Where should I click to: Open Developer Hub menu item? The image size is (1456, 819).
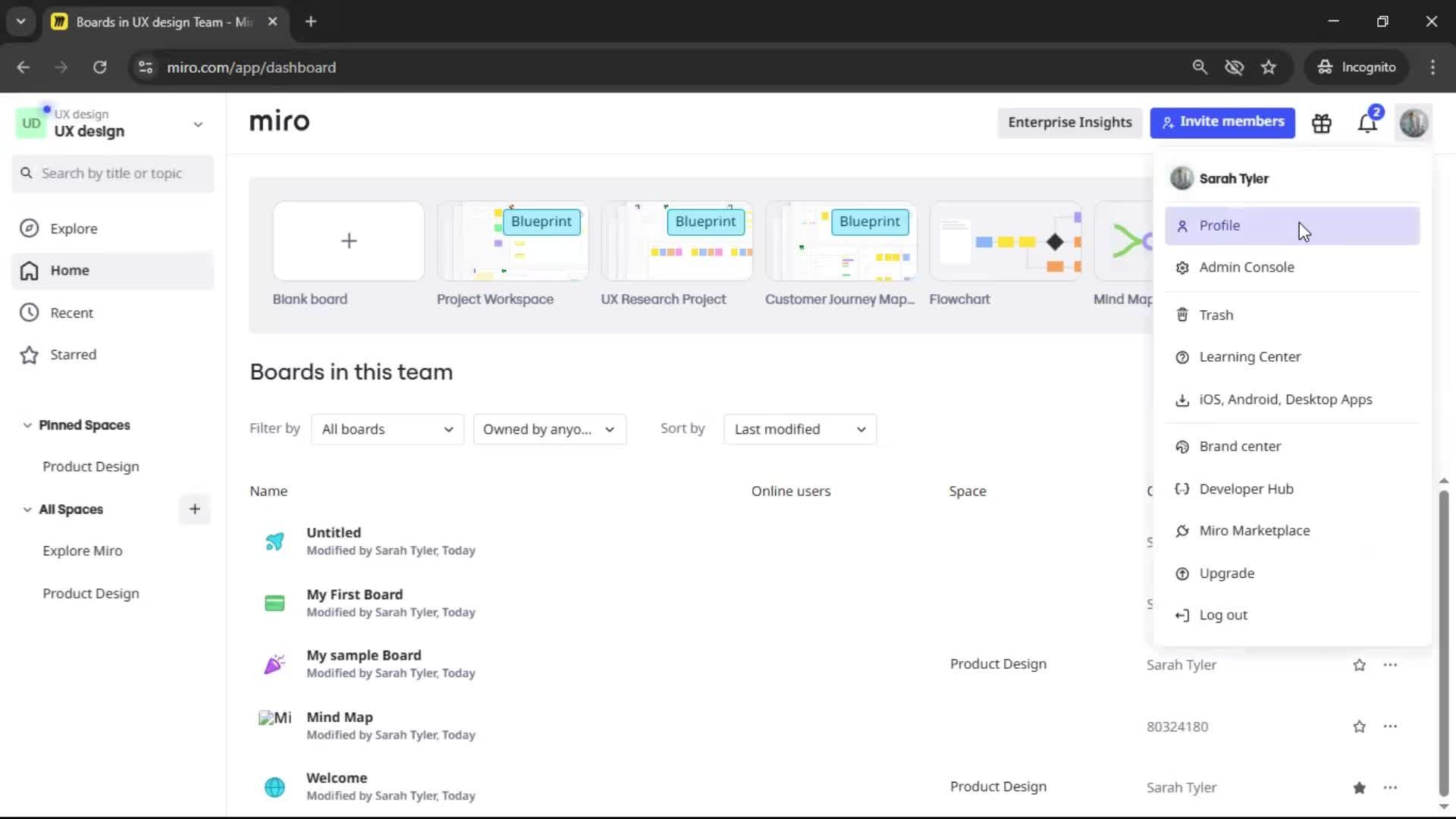pos(1292,489)
